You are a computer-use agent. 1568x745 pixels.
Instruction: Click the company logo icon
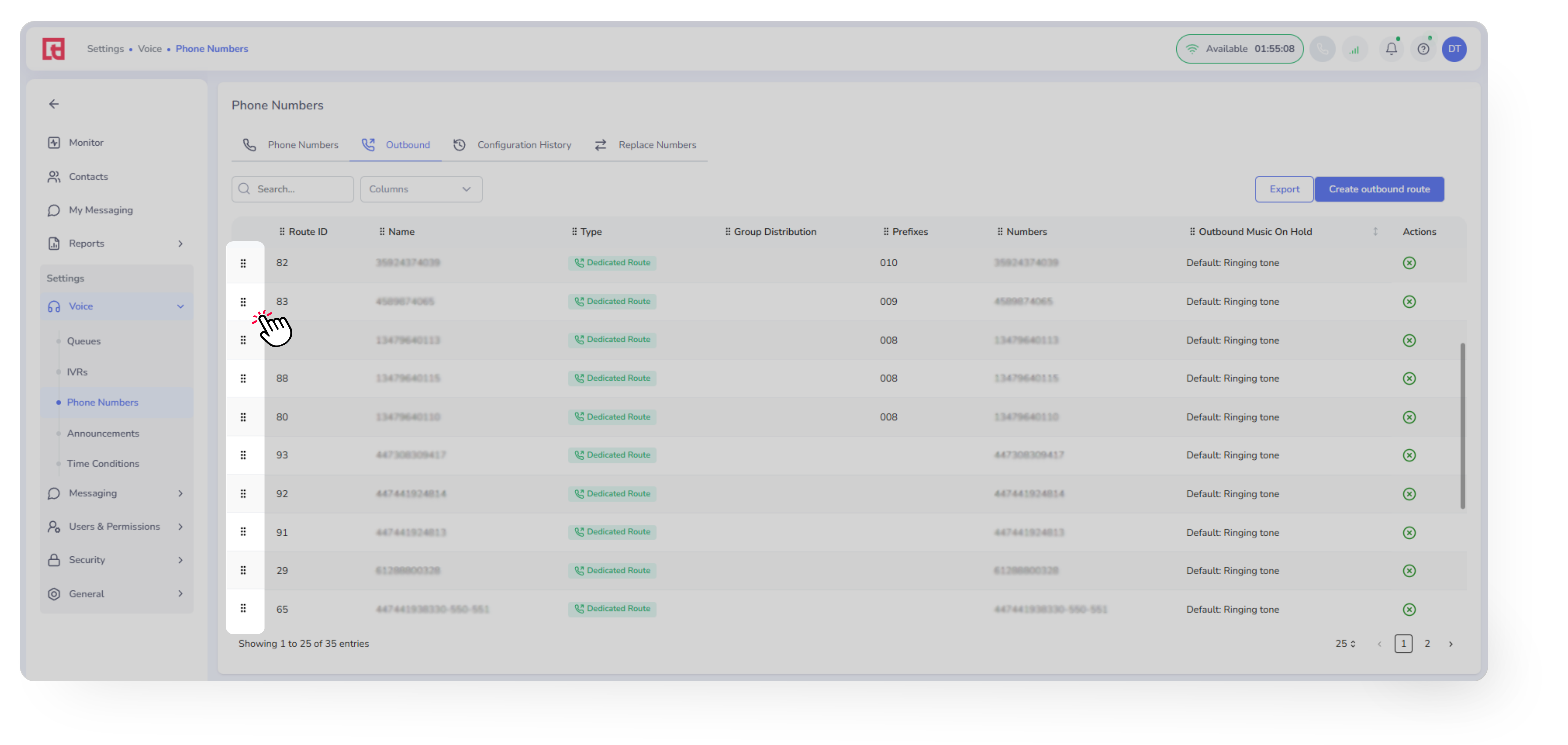54,49
